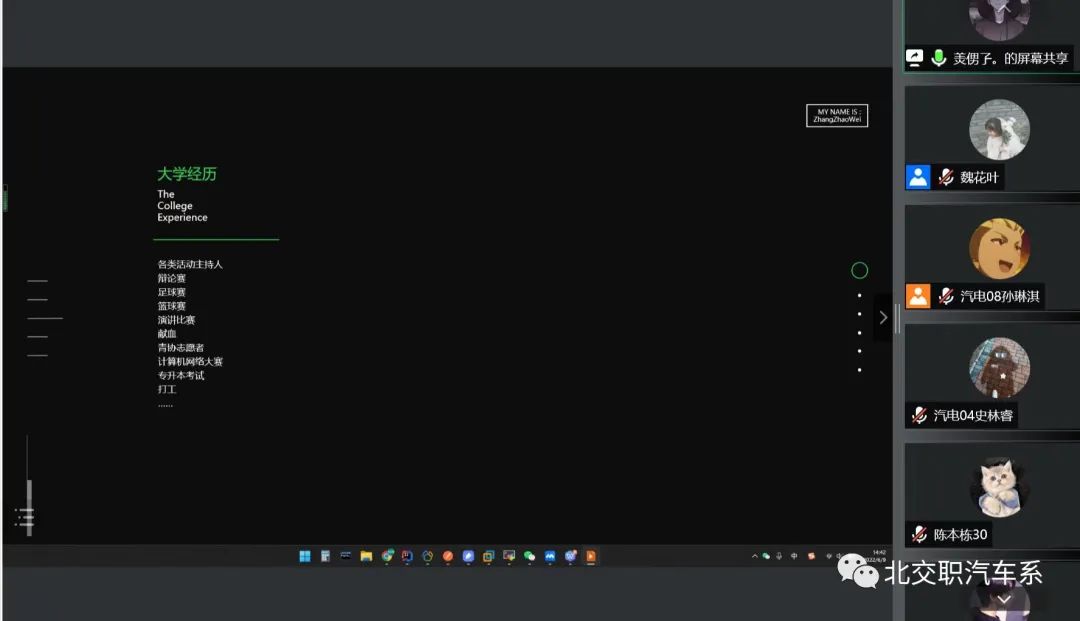This screenshot has height=621, width=1080.
Task: Click the green microphone icon of screen sharer
Action: pyautogui.click(x=939, y=58)
